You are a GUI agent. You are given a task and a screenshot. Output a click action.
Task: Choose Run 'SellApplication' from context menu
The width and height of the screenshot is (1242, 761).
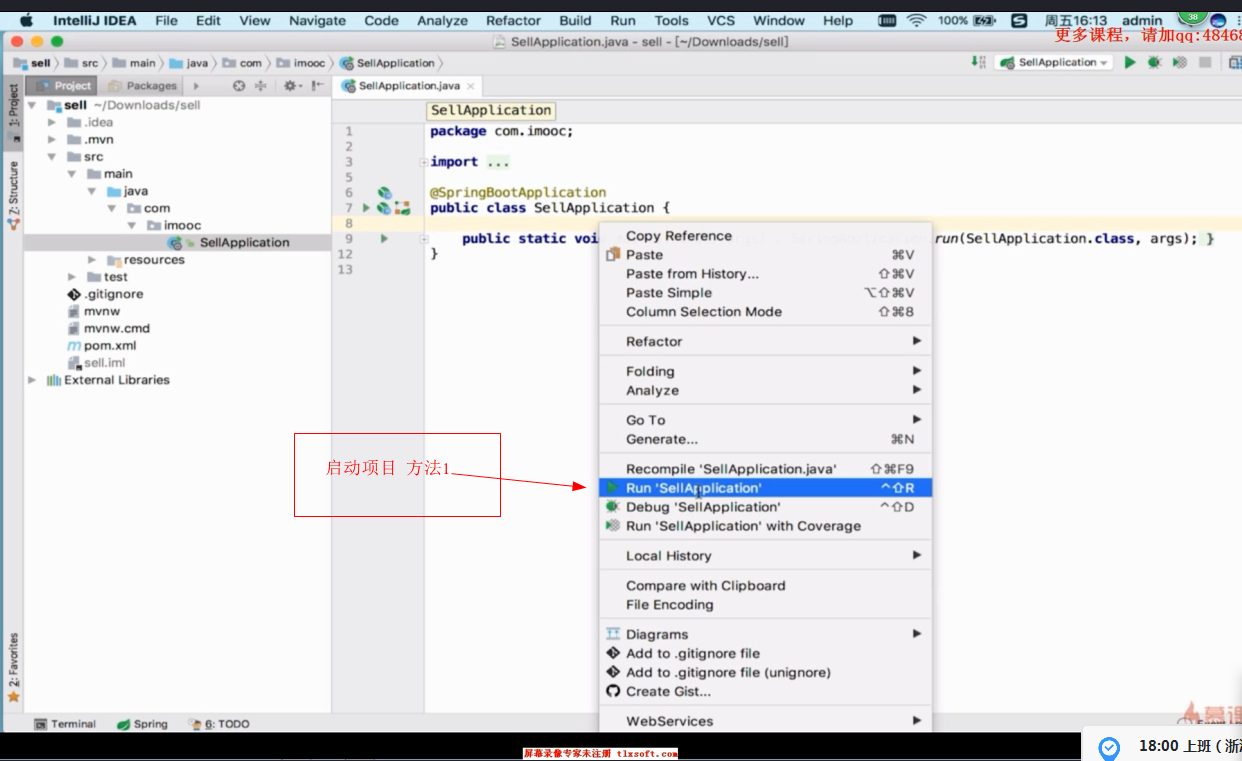tap(765, 488)
